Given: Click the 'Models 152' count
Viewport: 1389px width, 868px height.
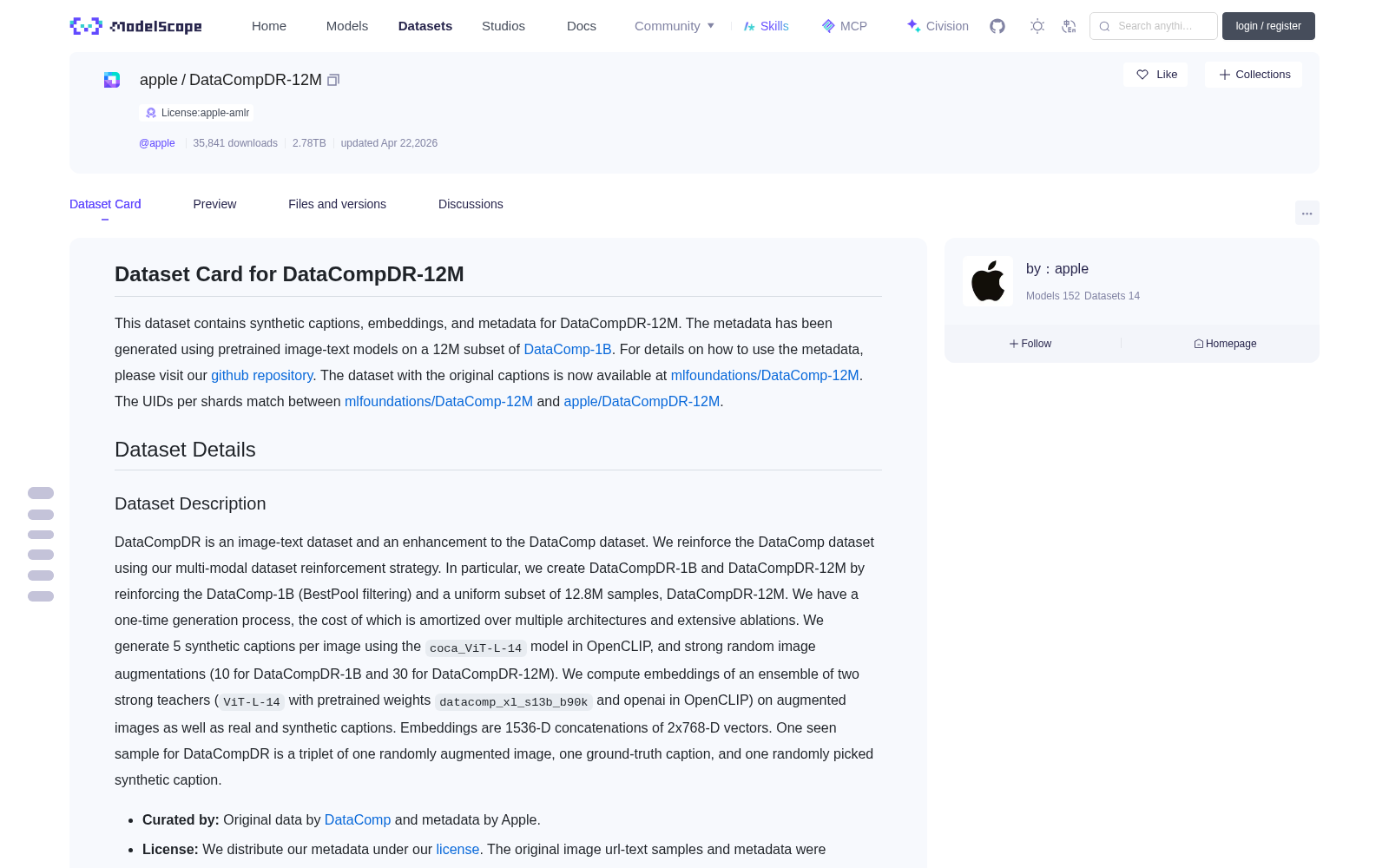Looking at the screenshot, I should coord(1053,296).
